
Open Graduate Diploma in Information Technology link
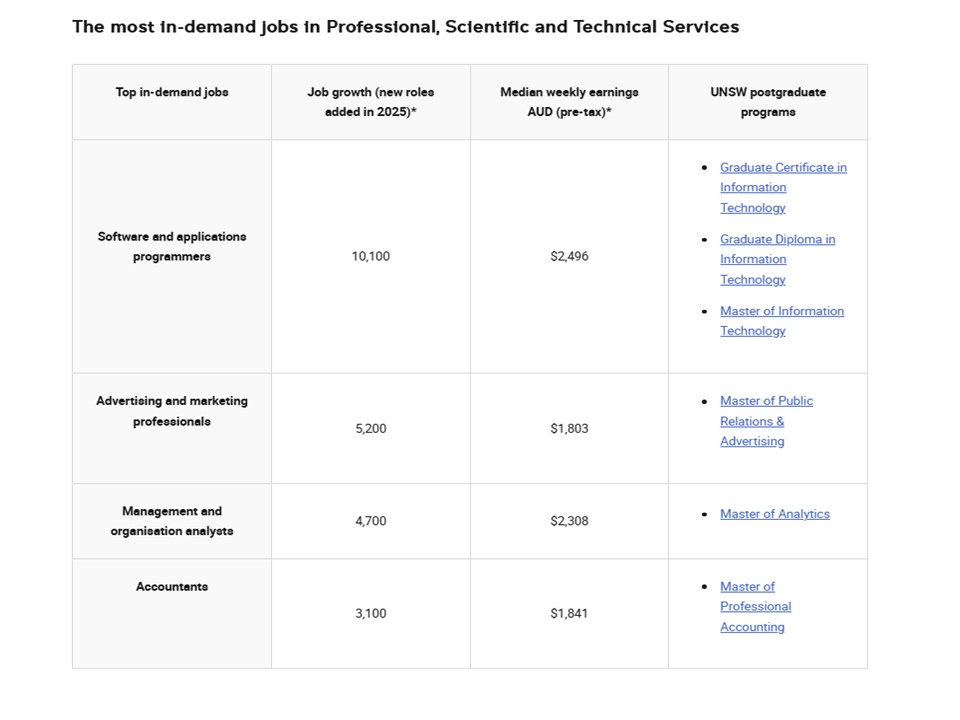point(777,240)
